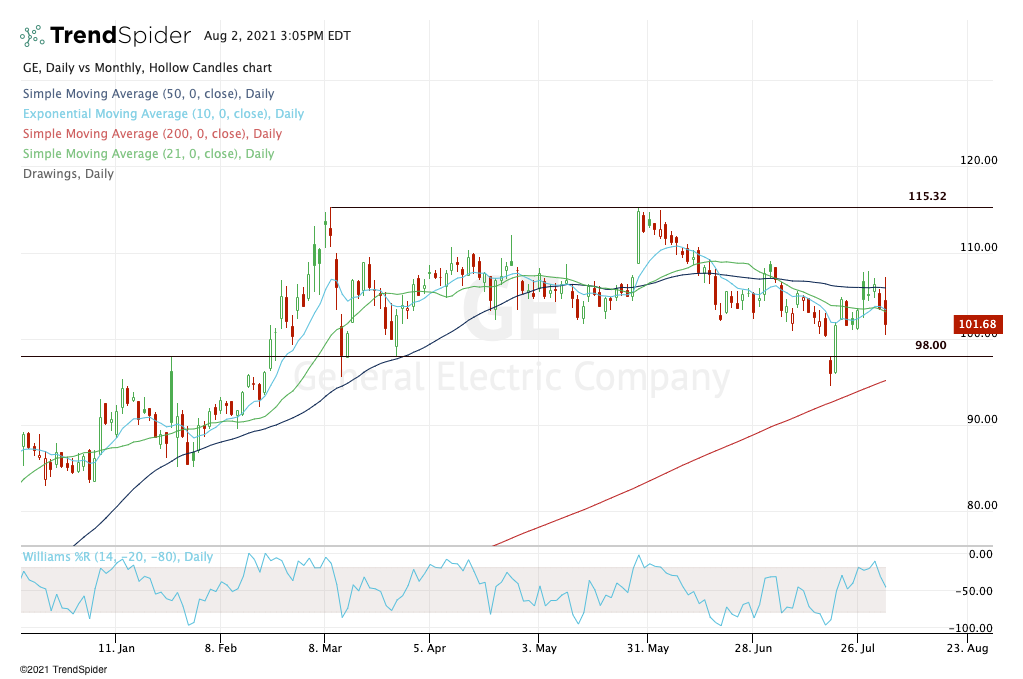Select the 26. Jul date axis label
The height and width of the screenshot is (679, 1023).
[858, 648]
